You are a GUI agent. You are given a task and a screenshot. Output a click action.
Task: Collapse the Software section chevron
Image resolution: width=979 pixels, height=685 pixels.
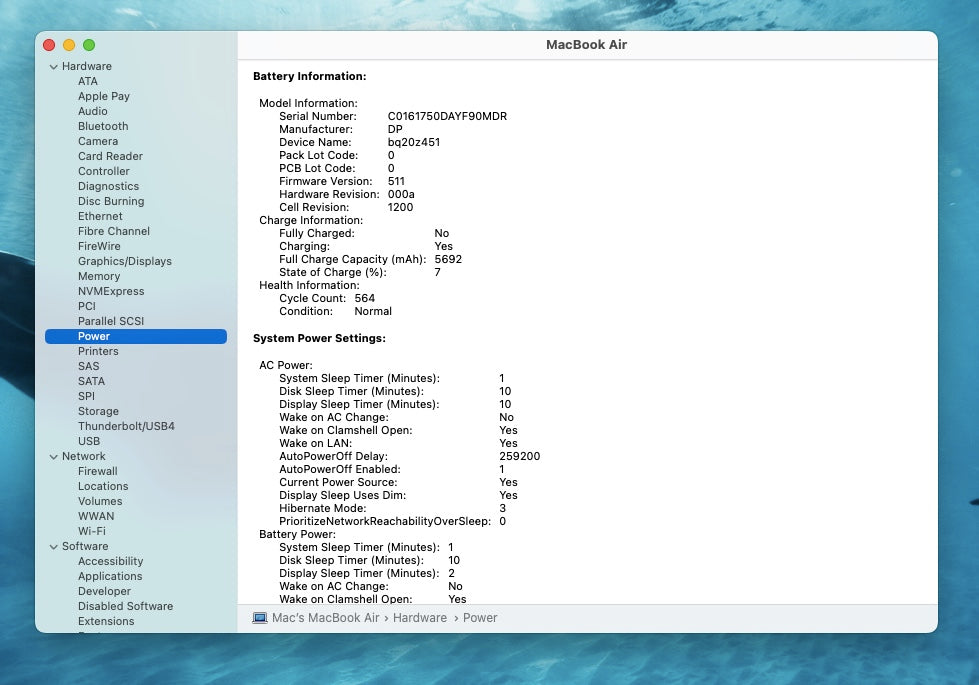coord(53,547)
